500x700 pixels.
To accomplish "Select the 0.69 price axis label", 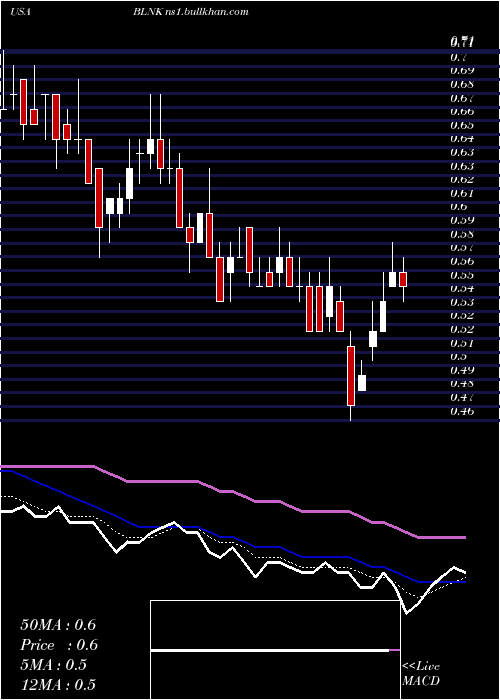I will [462, 71].
